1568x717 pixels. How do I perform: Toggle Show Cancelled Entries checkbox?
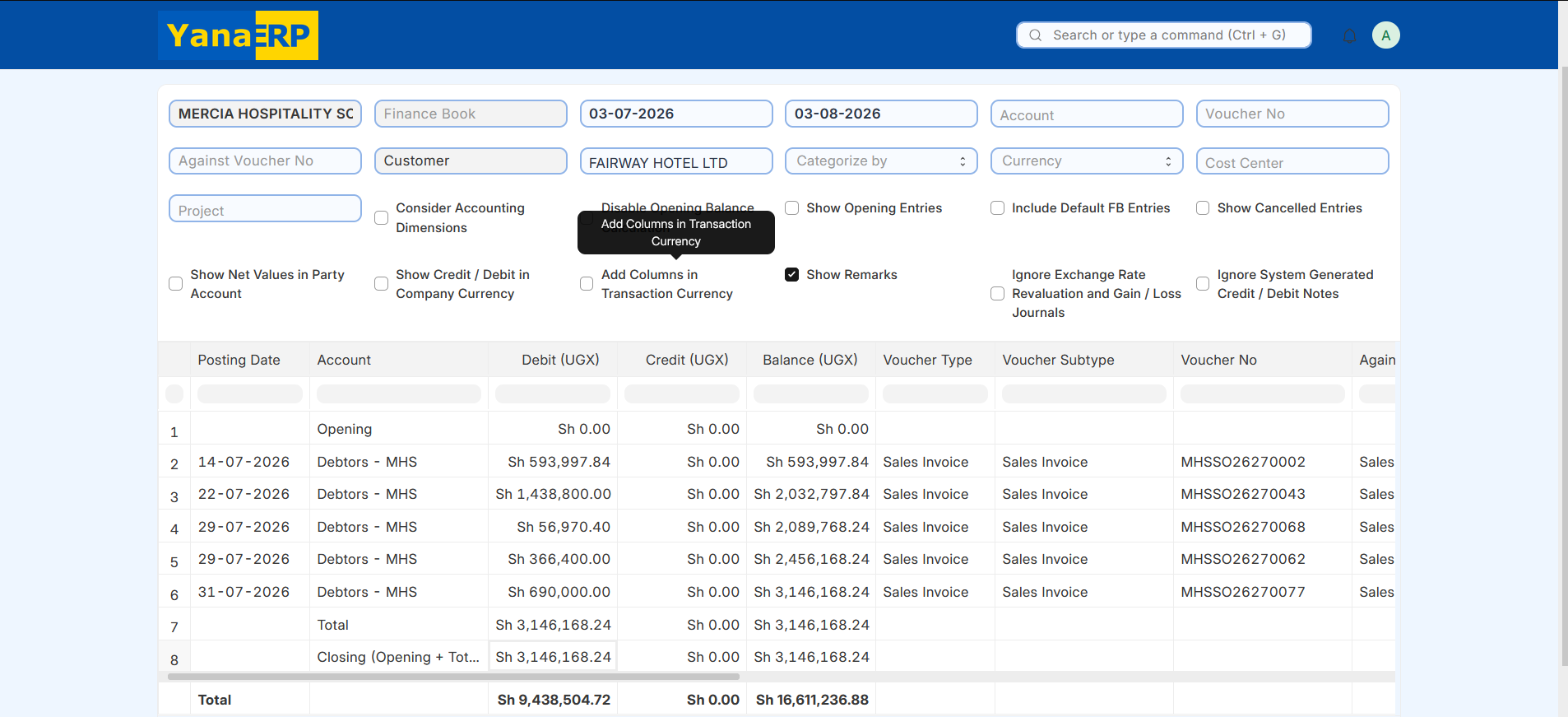pyautogui.click(x=1203, y=208)
